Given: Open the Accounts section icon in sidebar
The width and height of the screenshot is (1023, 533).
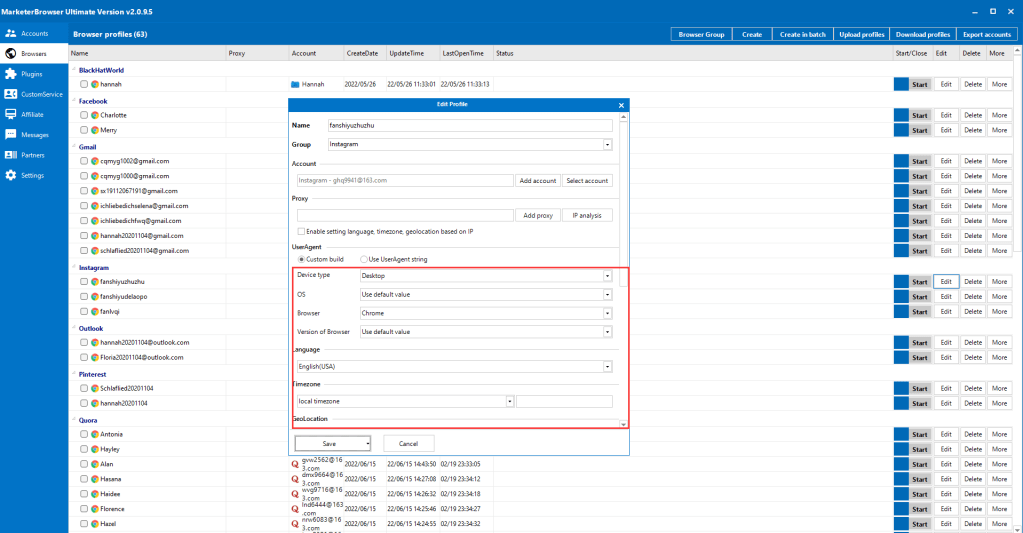Looking at the screenshot, I should [12, 33].
